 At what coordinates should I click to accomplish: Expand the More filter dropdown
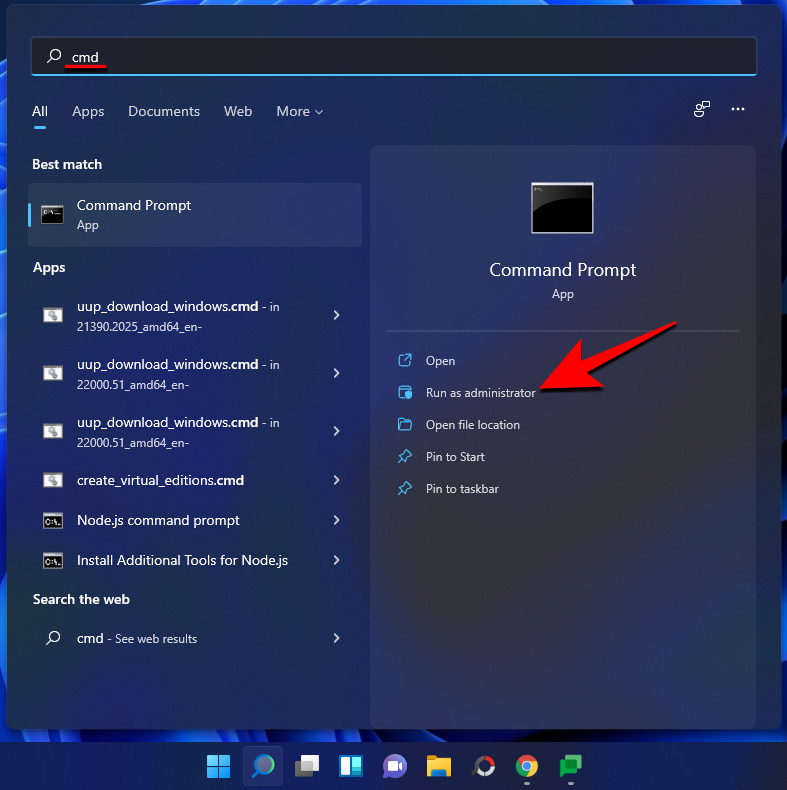(x=300, y=112)
